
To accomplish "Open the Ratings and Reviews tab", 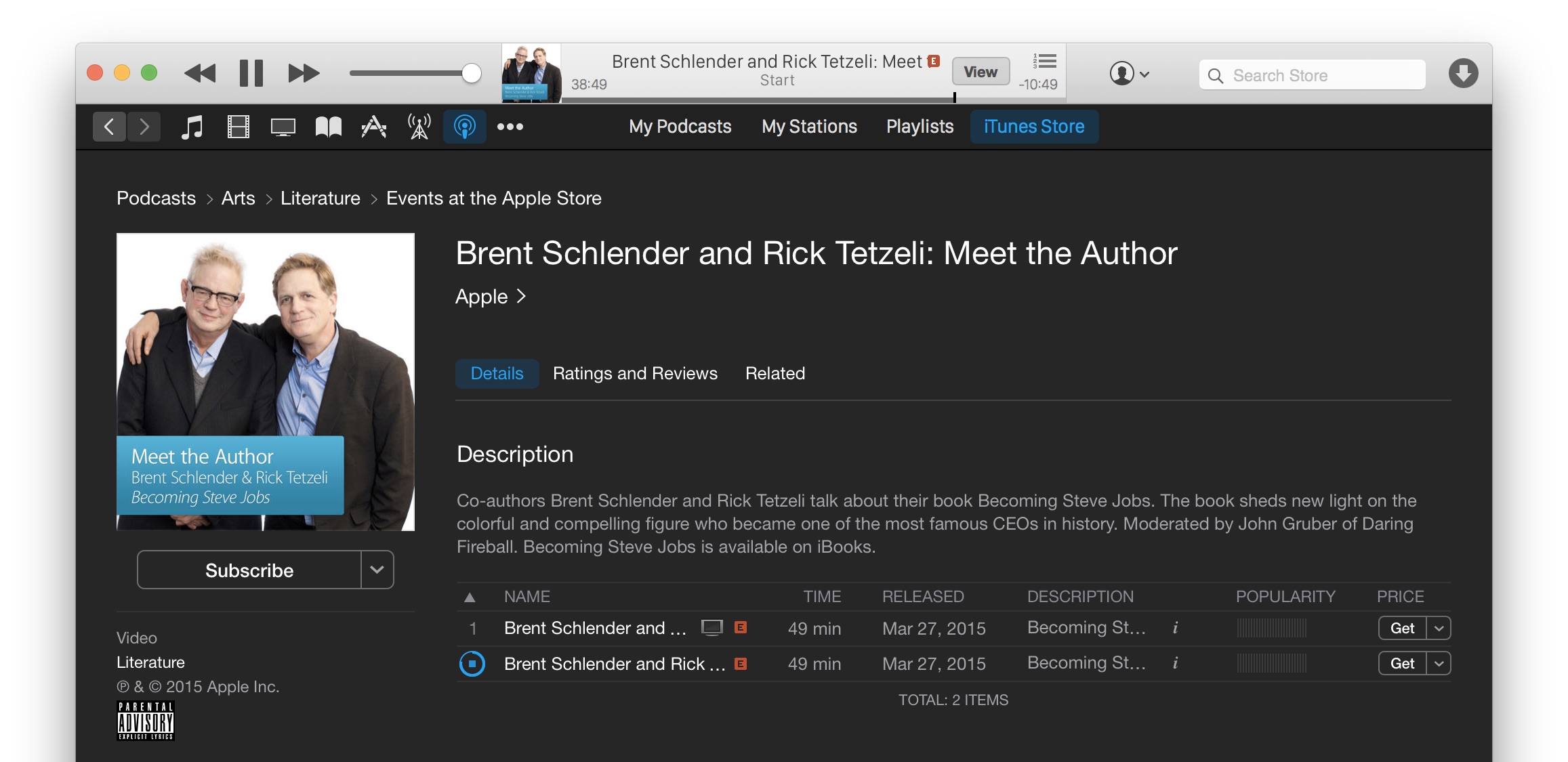I will 635,373.
